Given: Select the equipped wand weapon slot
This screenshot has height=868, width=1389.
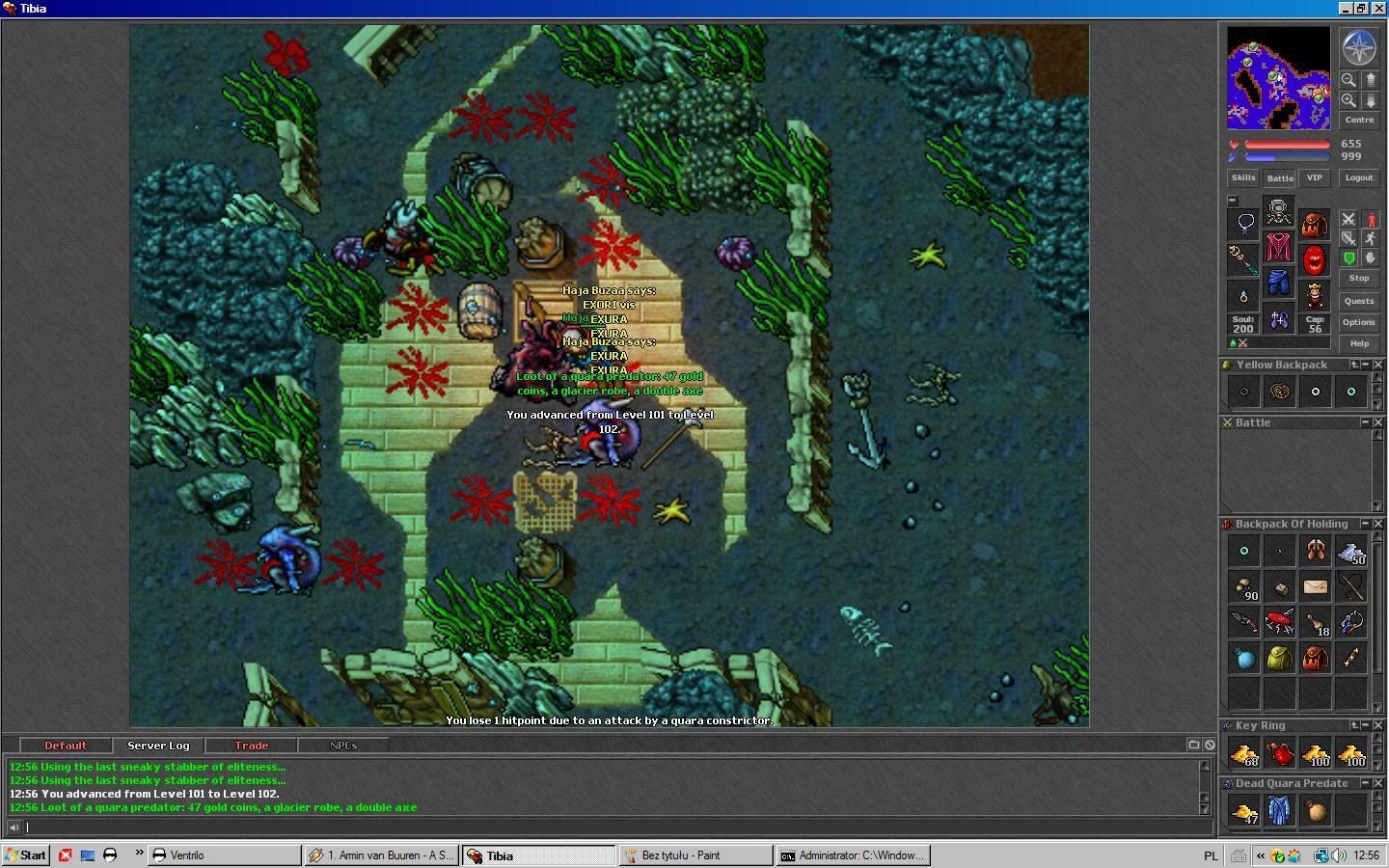Looking at the screenshot, I should click(x=1244, y=259).
